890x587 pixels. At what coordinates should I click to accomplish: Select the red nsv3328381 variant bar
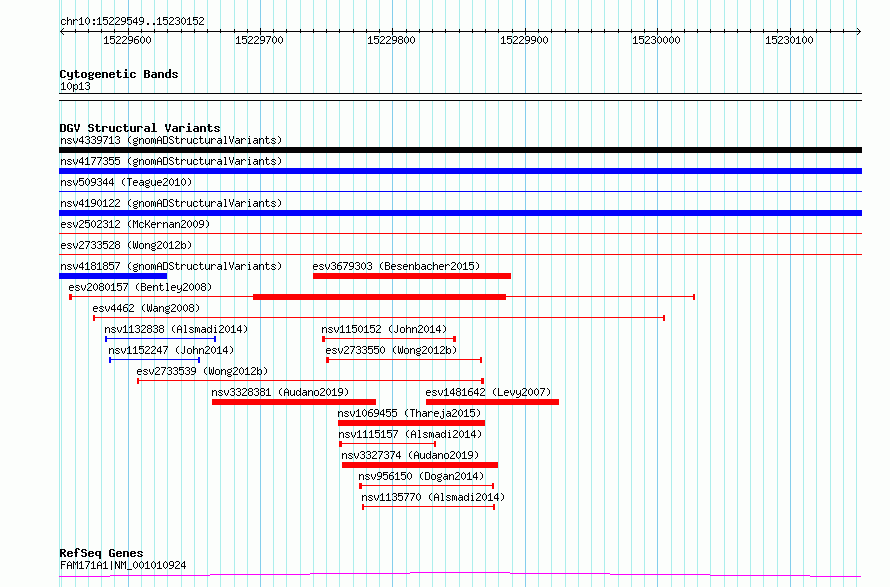294,402
